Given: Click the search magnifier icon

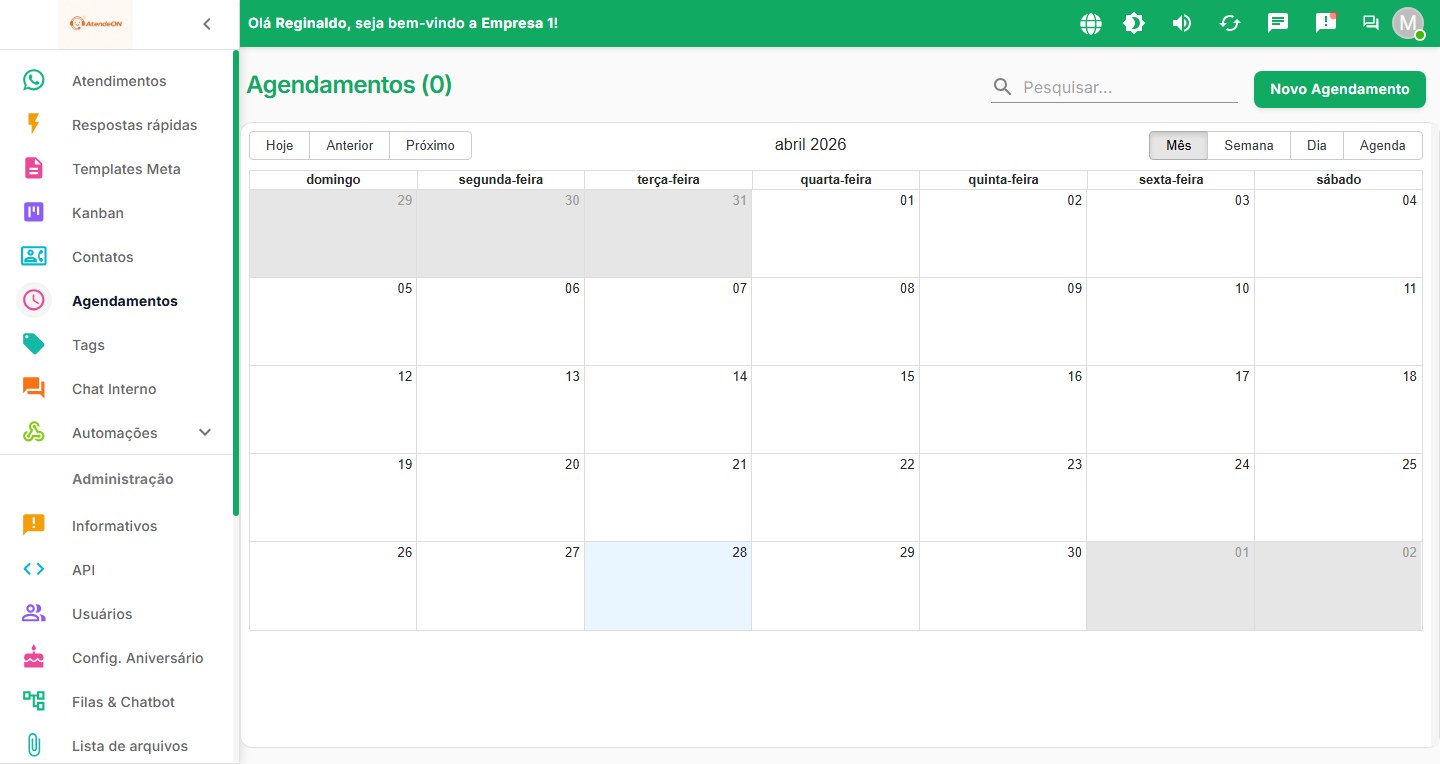Looking at the screenshot, I should pyautogui.click(x=1003, y=87).
